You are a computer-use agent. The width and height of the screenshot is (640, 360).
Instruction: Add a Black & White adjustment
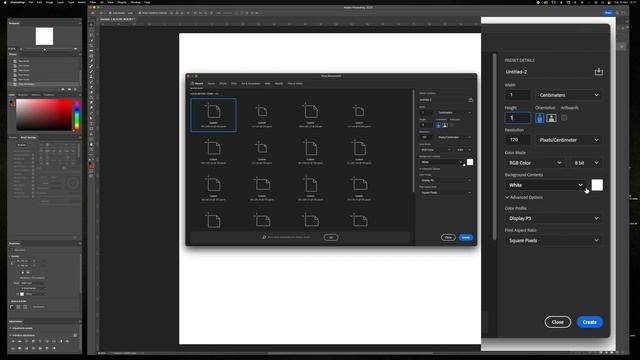pyautogui.click(x=61, y=341)
